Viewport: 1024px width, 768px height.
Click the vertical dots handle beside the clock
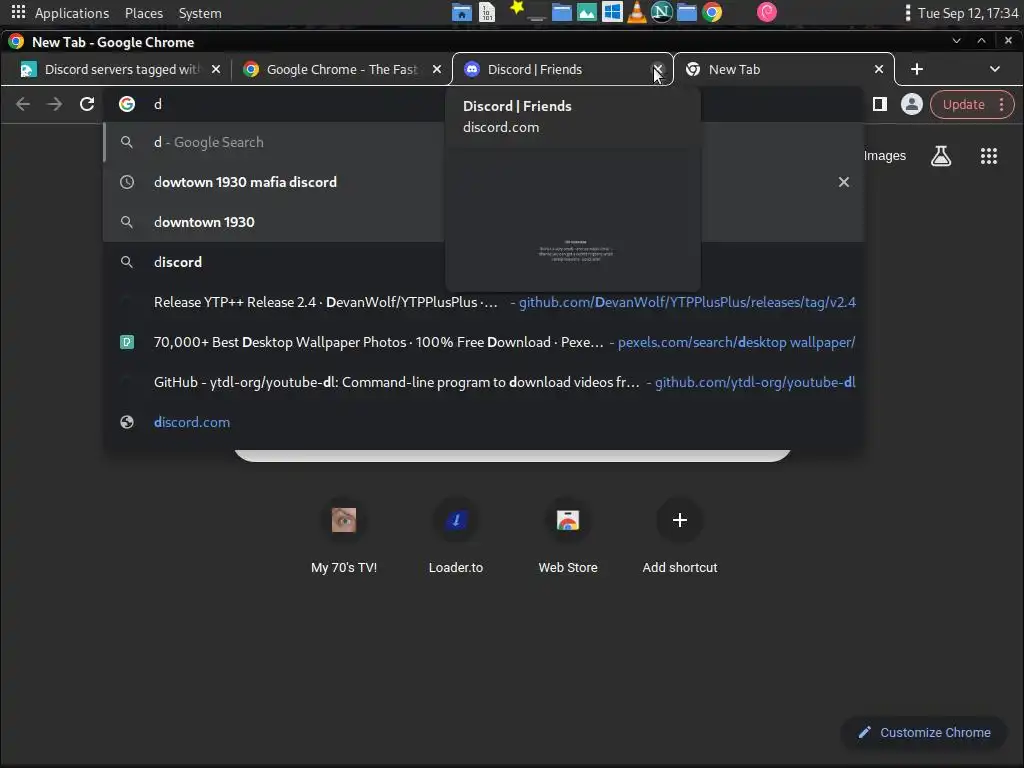(907, 13)
